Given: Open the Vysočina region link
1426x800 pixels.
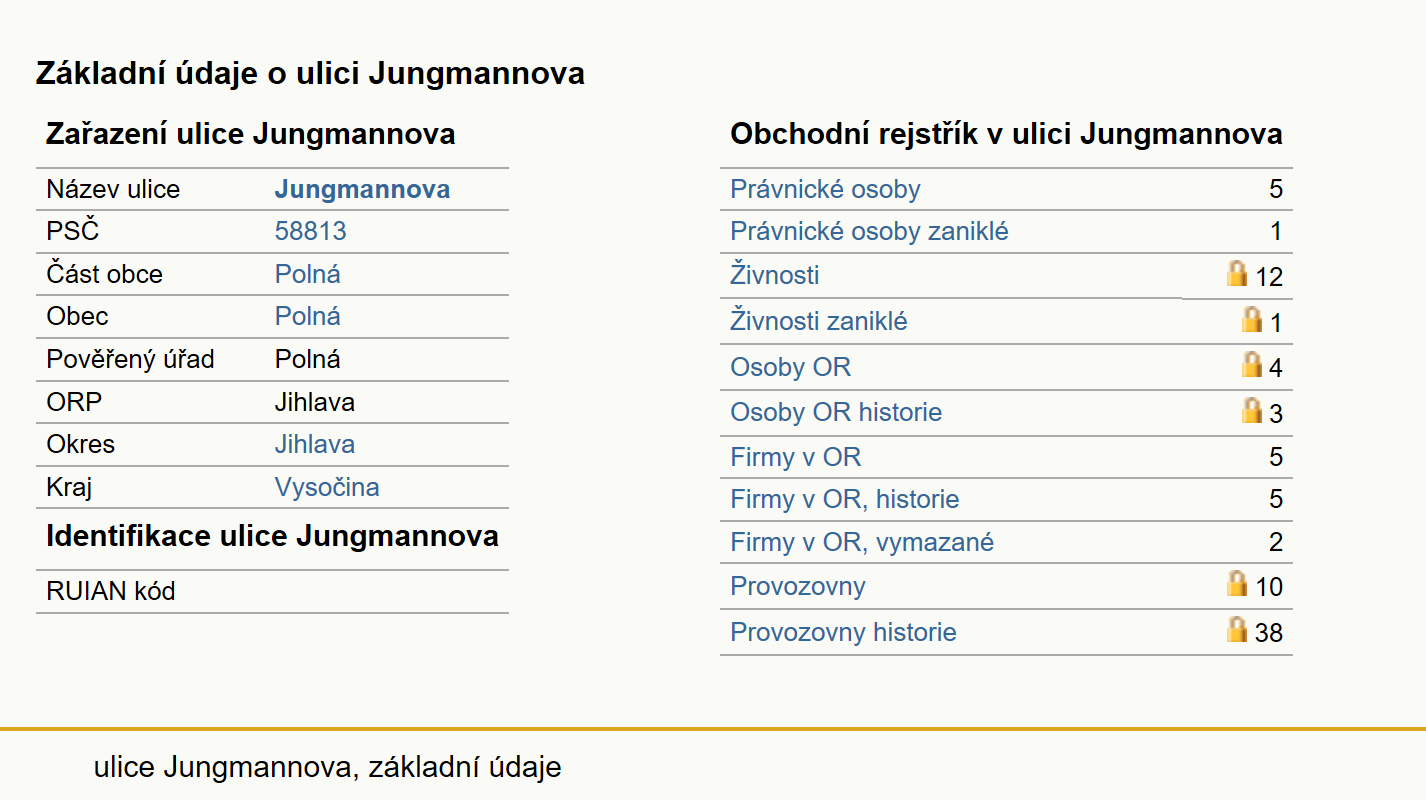Looking at the screenshot, I should pos(327,487).
